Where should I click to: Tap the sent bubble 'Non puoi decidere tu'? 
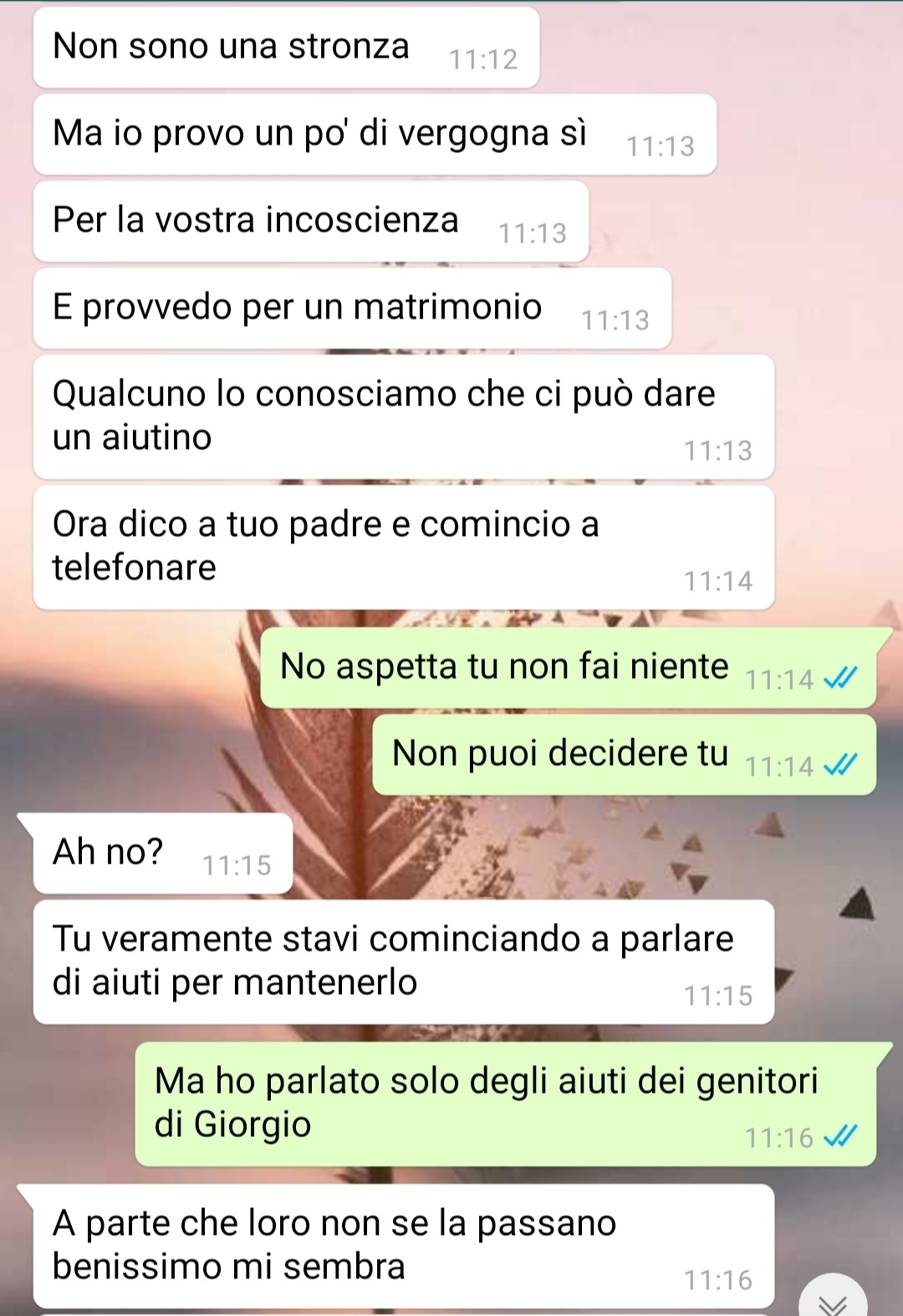pos(625,754)
